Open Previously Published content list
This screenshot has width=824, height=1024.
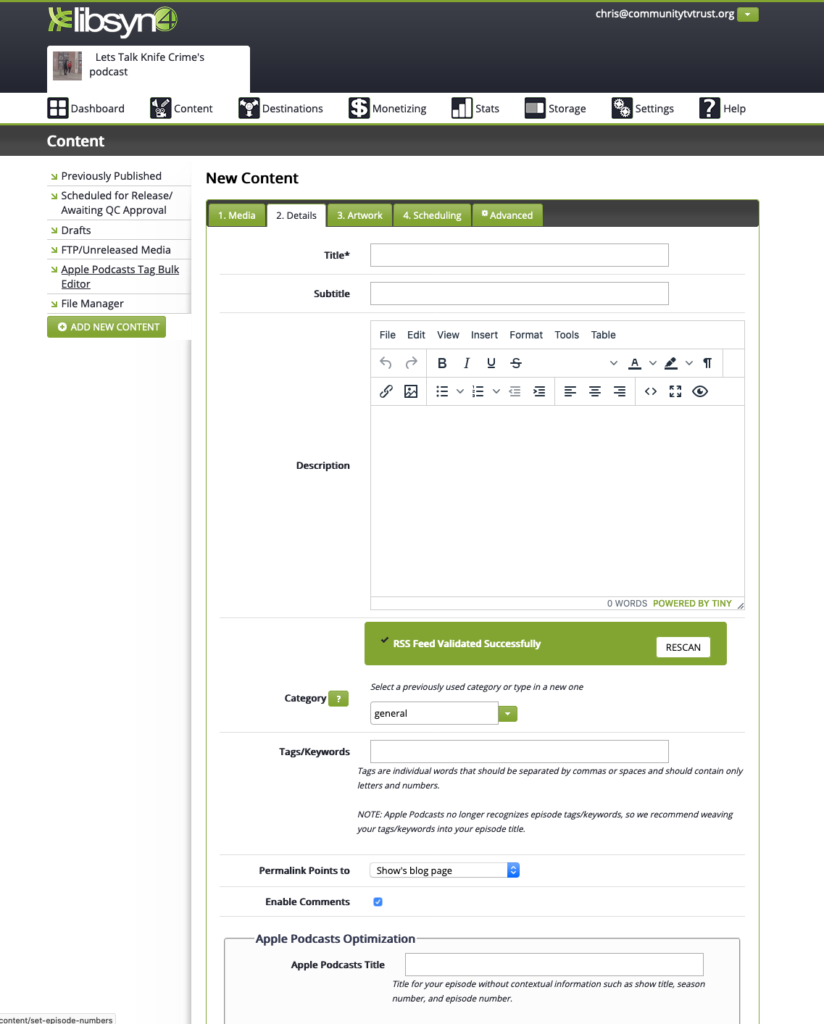(x=111, y=176)
